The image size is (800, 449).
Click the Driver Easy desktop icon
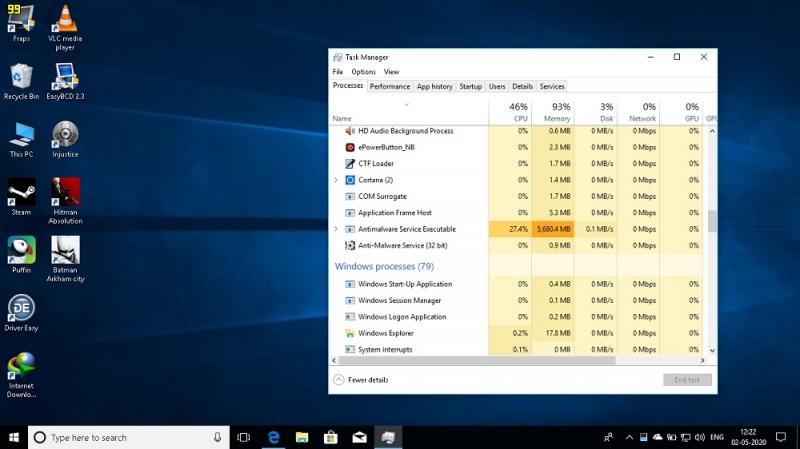(x=21, y=313)
